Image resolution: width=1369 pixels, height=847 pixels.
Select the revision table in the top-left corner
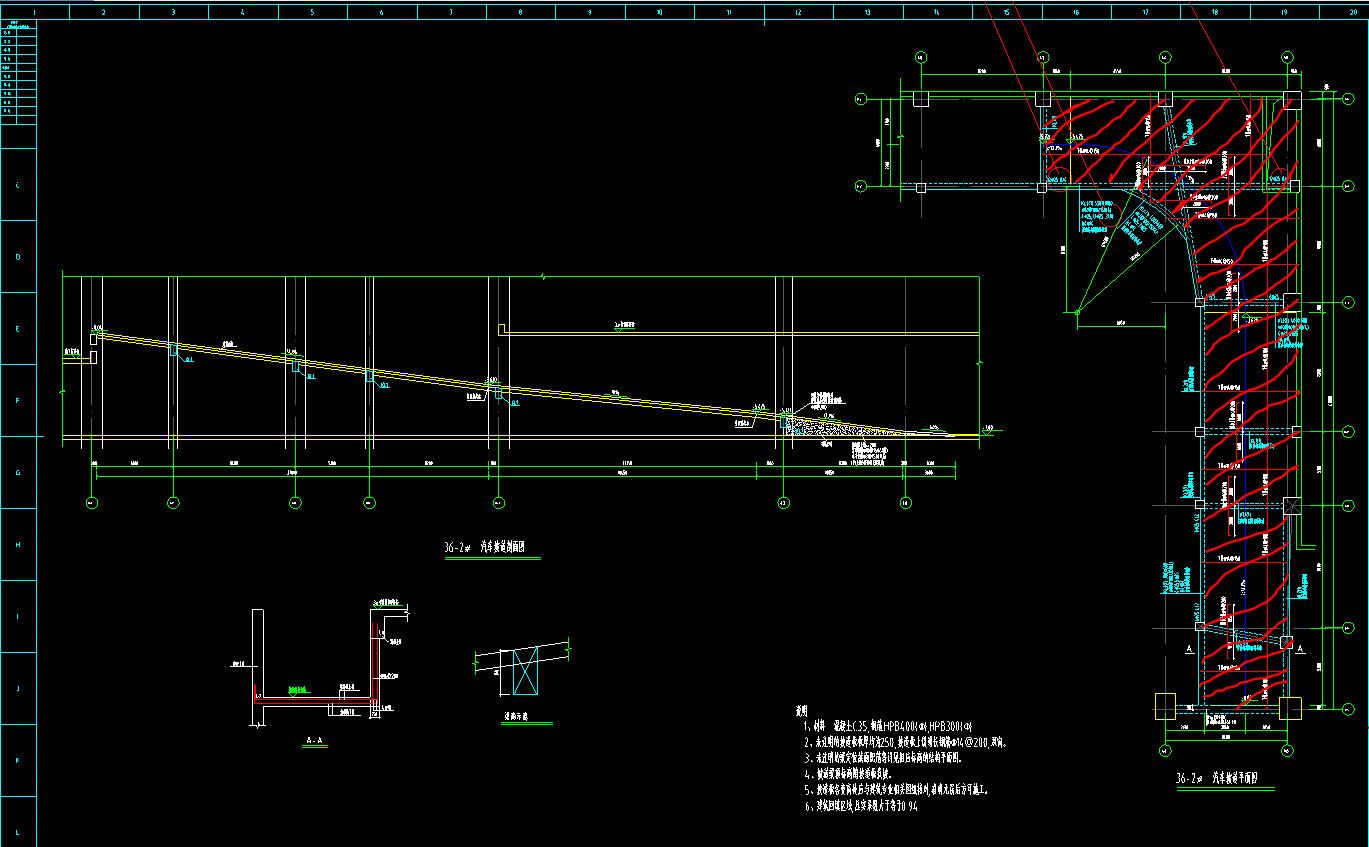[x=18, y=70]
